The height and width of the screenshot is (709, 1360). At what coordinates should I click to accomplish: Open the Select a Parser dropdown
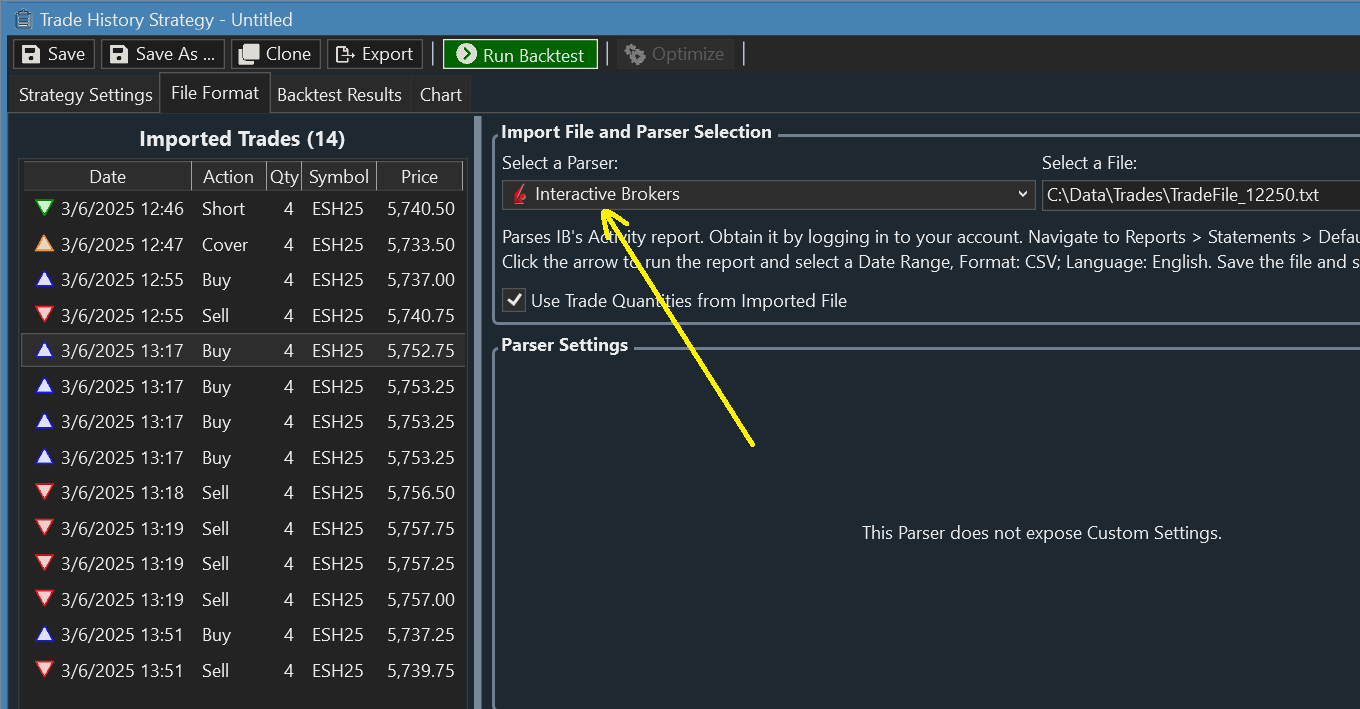768,195
